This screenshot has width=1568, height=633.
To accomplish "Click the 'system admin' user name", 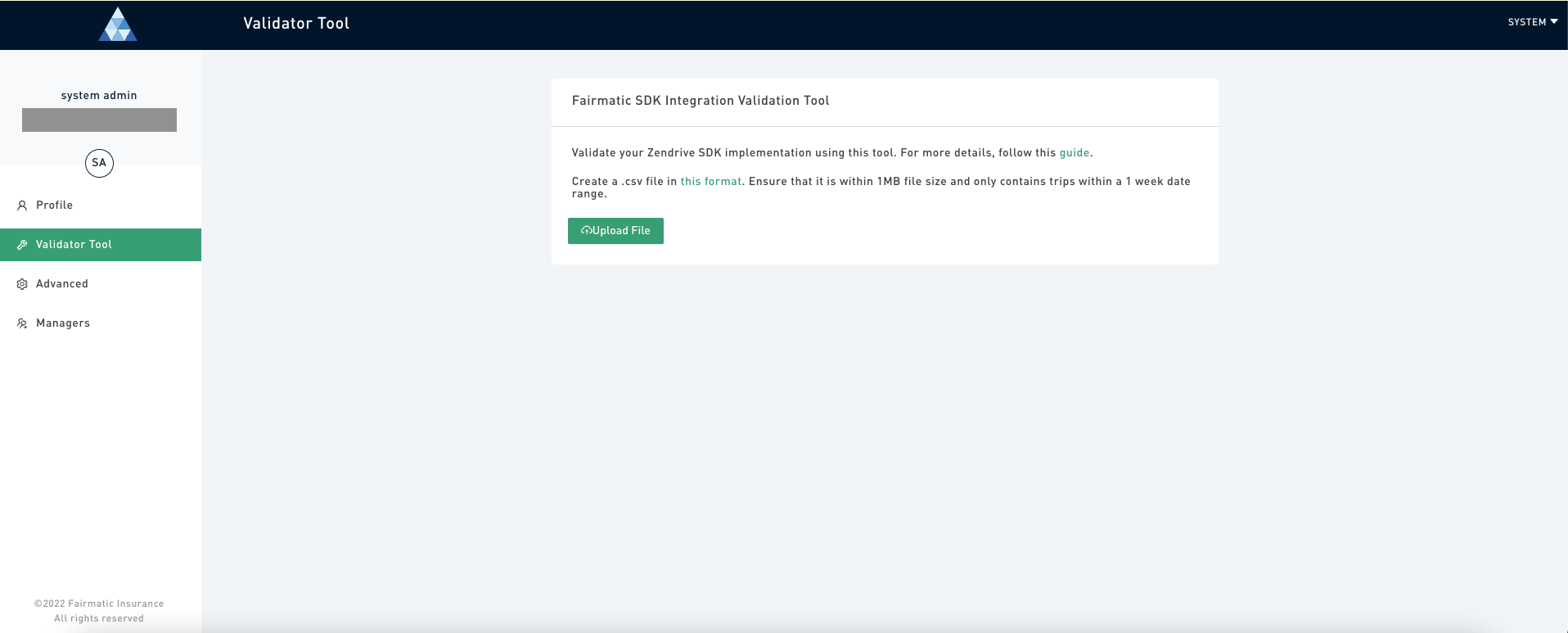I will [x=99, y=96].
